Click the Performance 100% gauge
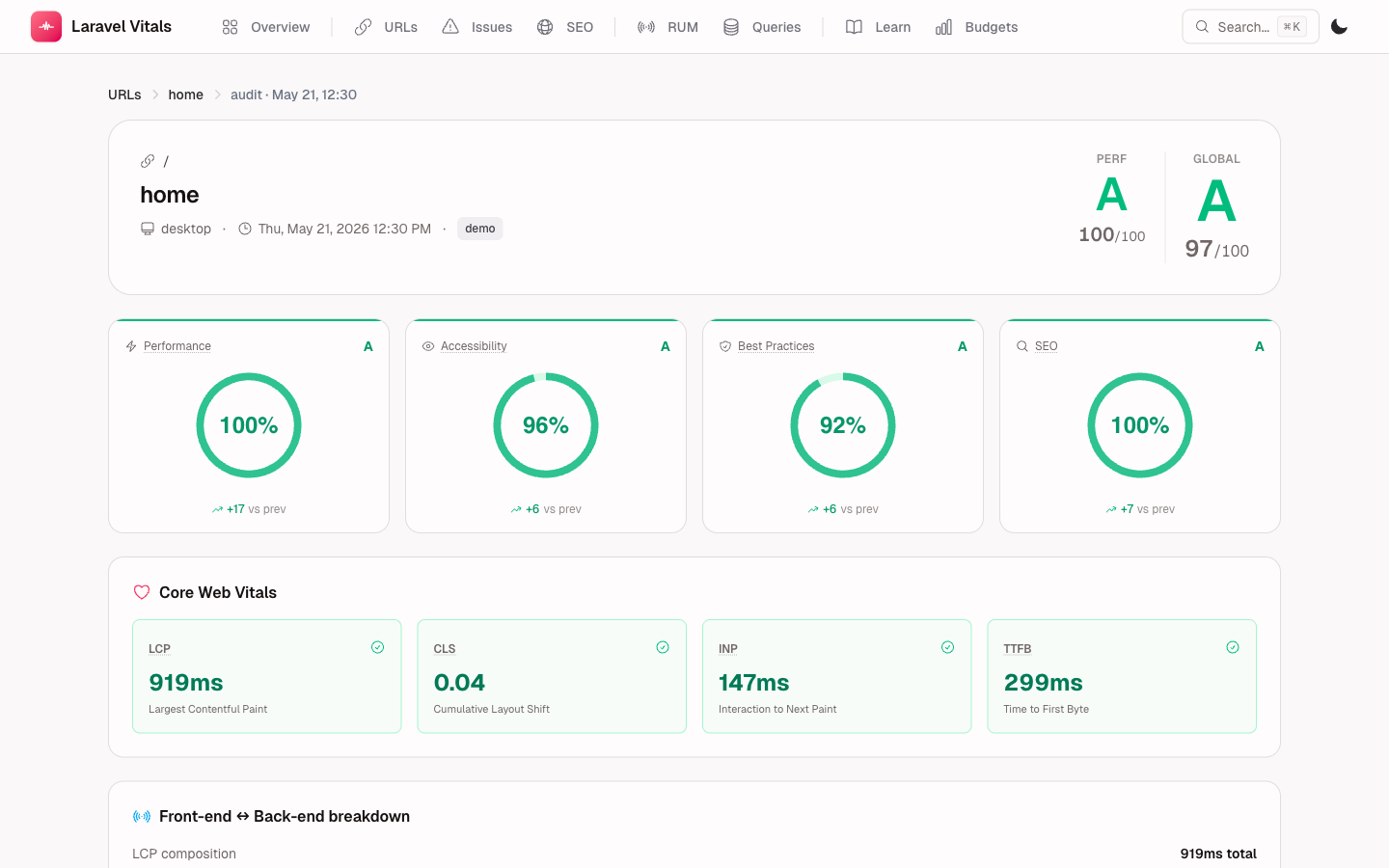The height and width of the screenshot is (868, 1389). coord(249,425)
